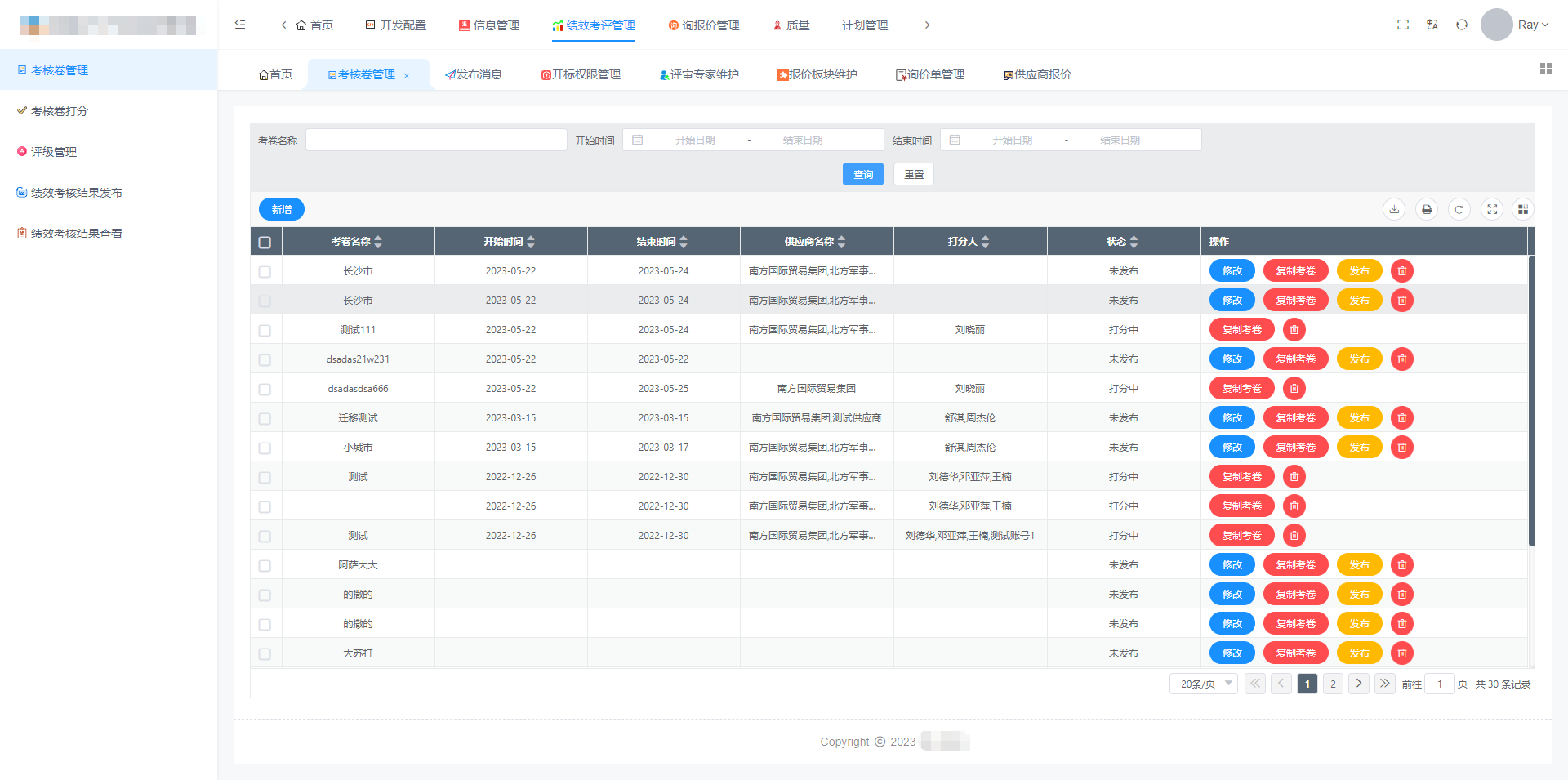1568x780 pixels.
Task: Check the 测试111 row checkbox
Action: 265,331
